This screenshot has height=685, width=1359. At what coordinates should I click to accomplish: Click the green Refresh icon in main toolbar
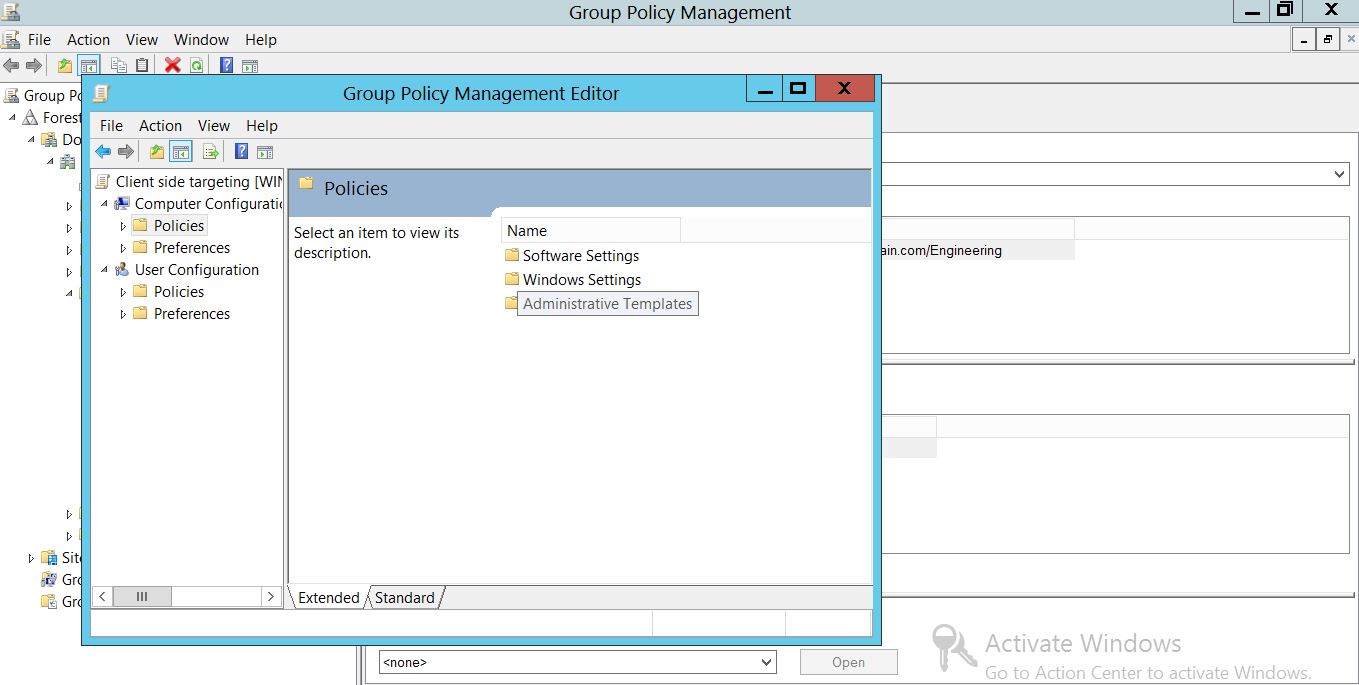tap(197, 65)
